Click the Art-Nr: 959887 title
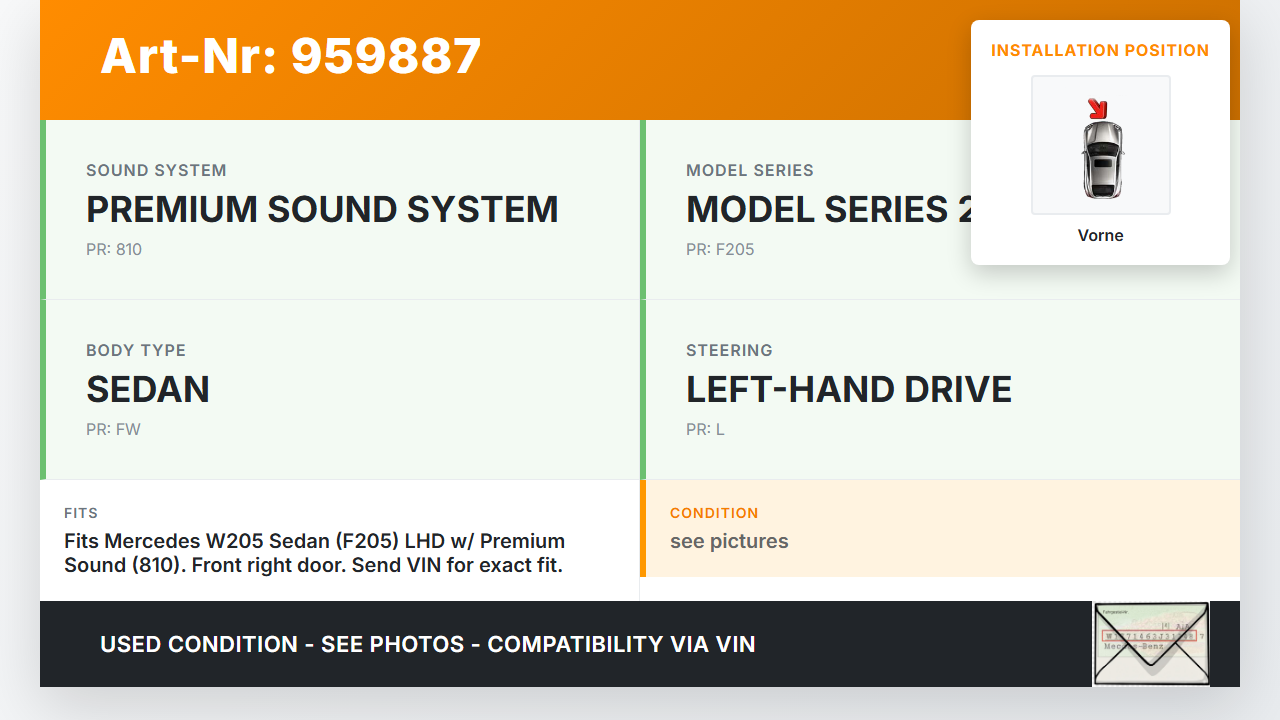 pyautogui.click(x=291, y=56)
